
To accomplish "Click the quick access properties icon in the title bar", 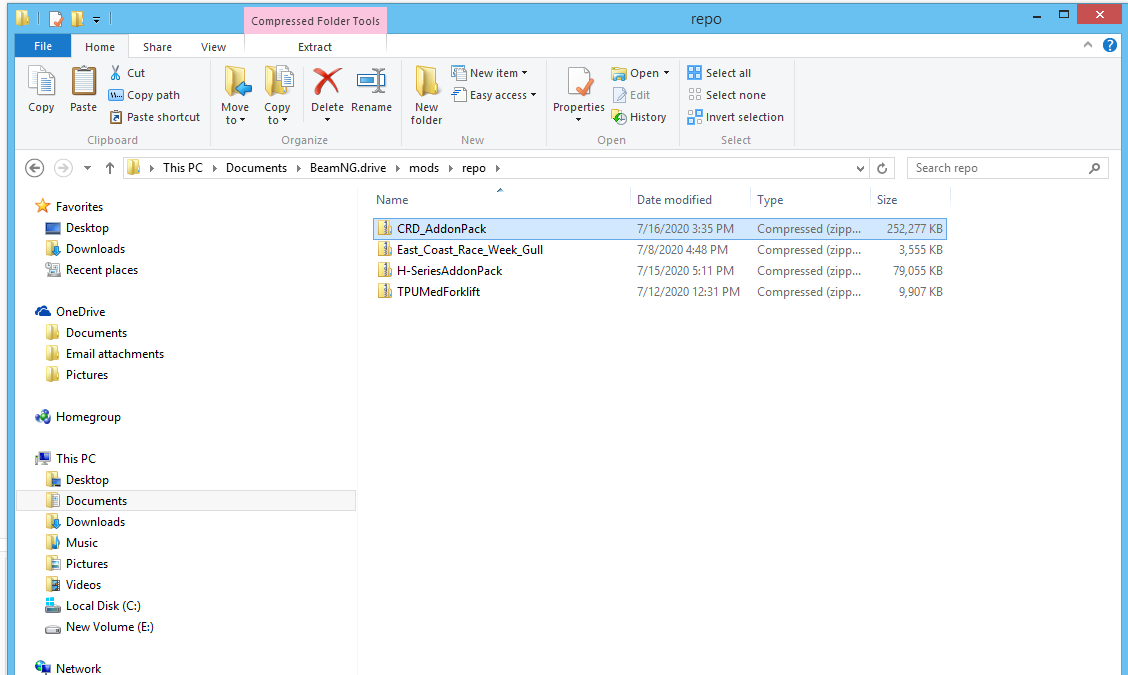I will (56, 18).
